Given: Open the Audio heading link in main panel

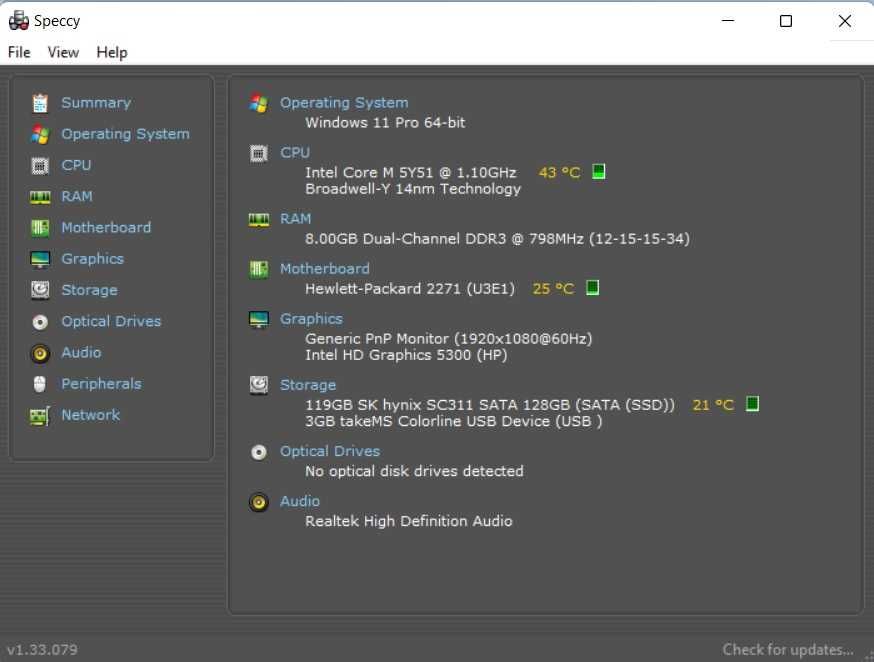Looking at the screenshot, I should tap(300, 502).
